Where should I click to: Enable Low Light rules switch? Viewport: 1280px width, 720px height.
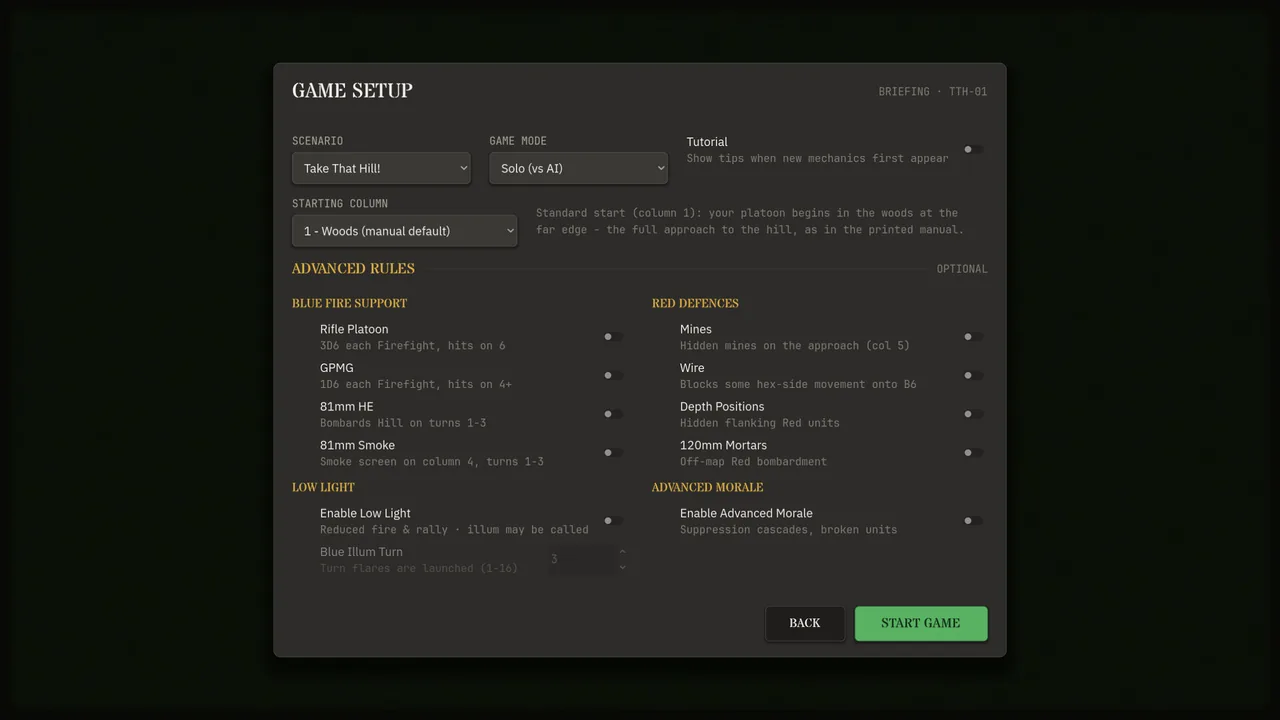(x=613, y=521)
